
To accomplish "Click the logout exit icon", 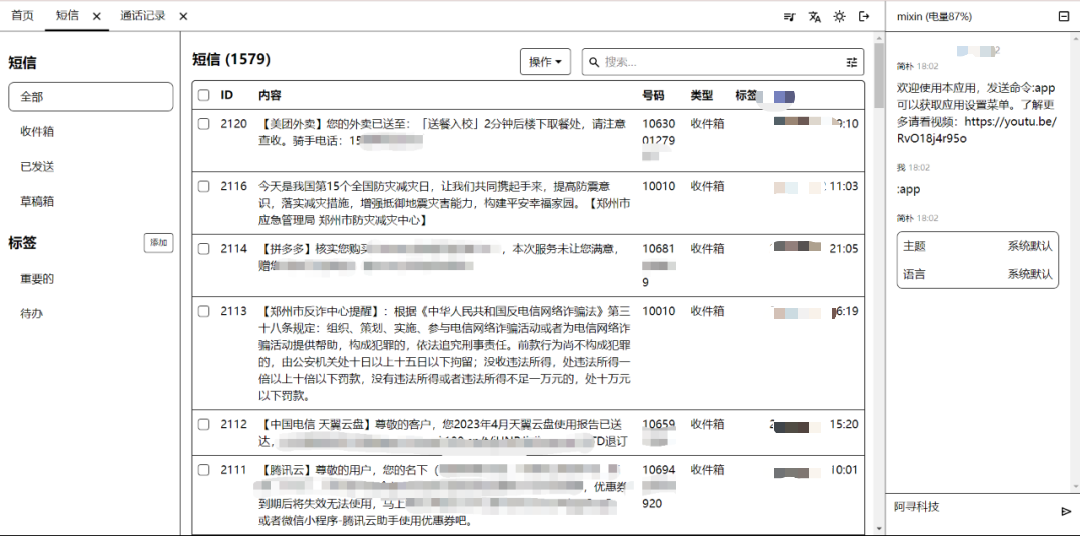I will tap(864, 17).
